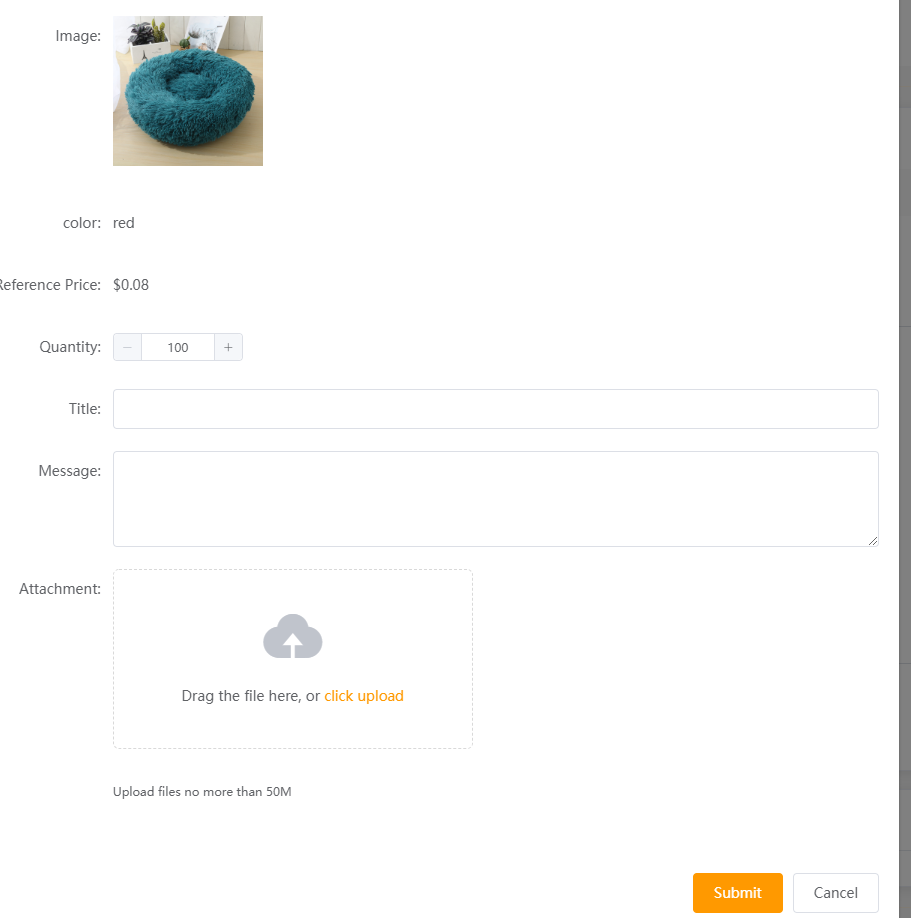
Task: Open the teal pet bed product image
Action: pos(188,91)
